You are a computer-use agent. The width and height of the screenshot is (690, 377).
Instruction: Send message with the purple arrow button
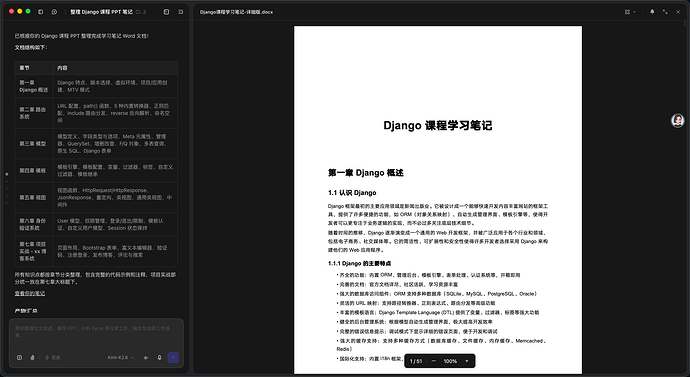pyautogui.click(x=173, y=358)
